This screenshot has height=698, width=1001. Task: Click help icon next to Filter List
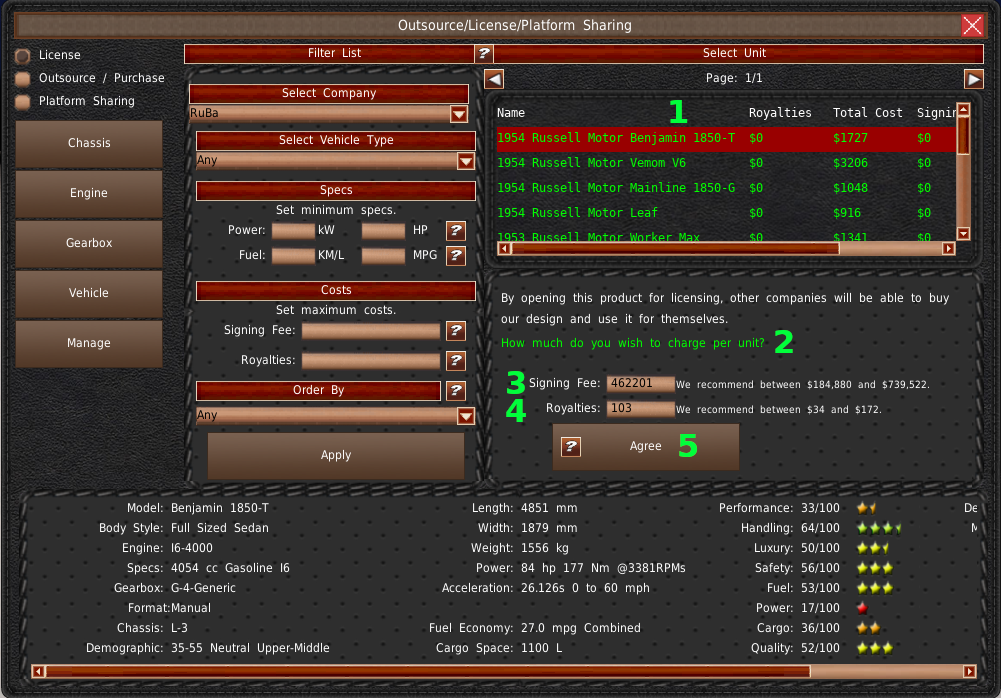[x=483, y=54]
